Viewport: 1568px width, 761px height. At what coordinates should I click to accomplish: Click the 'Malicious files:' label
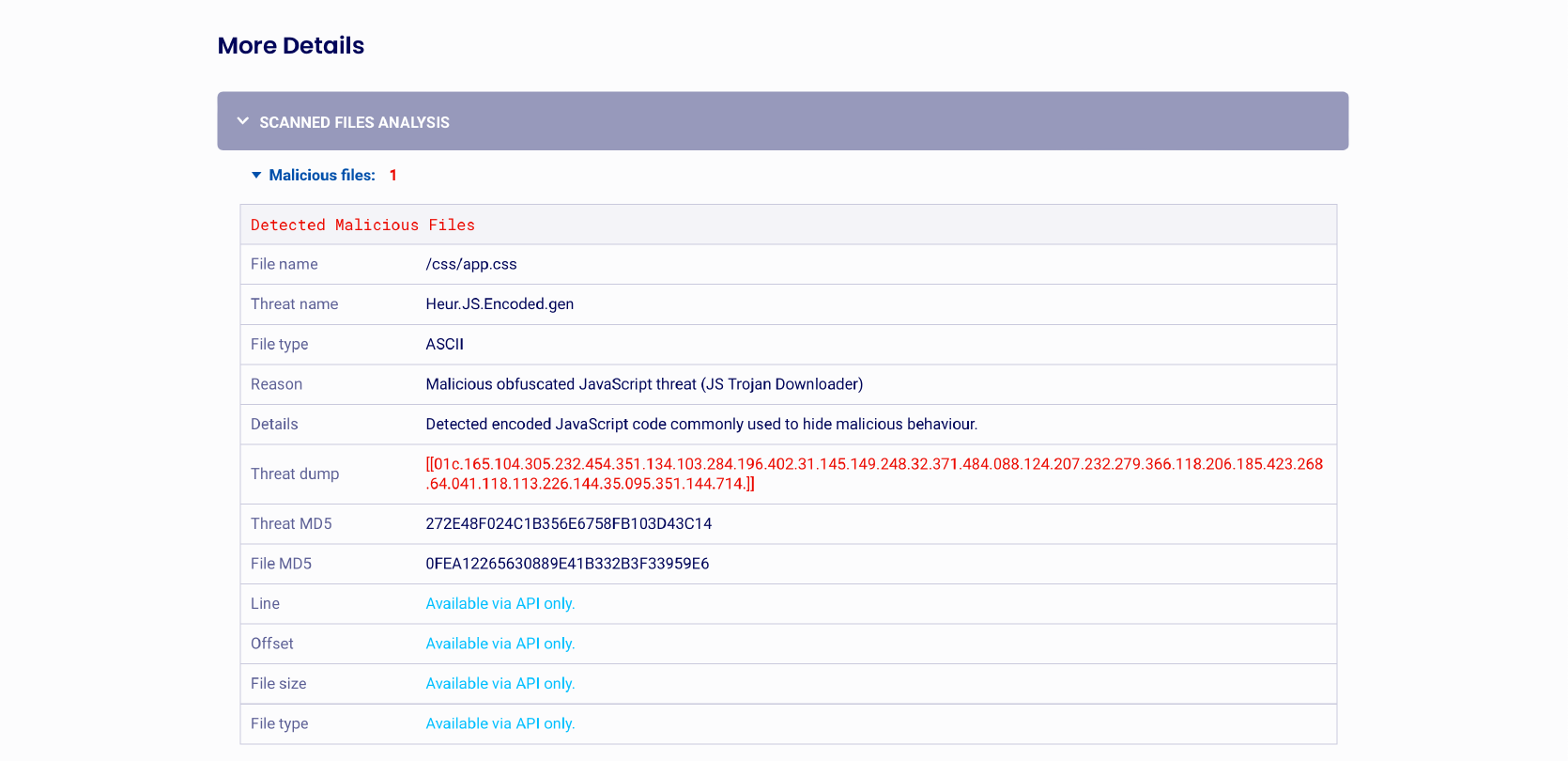point(322,176)
